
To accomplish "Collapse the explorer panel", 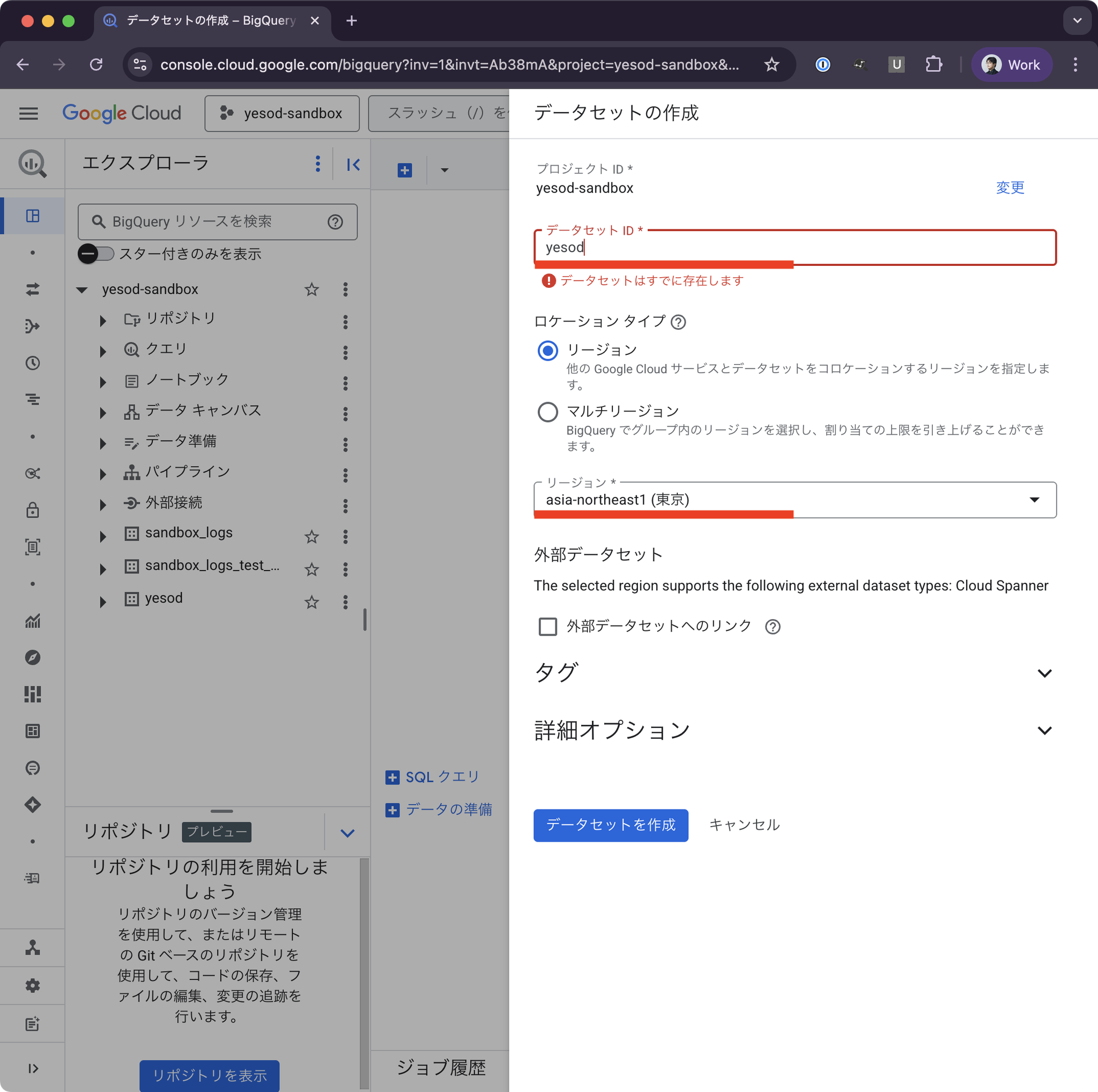I will tap(353, 165).
